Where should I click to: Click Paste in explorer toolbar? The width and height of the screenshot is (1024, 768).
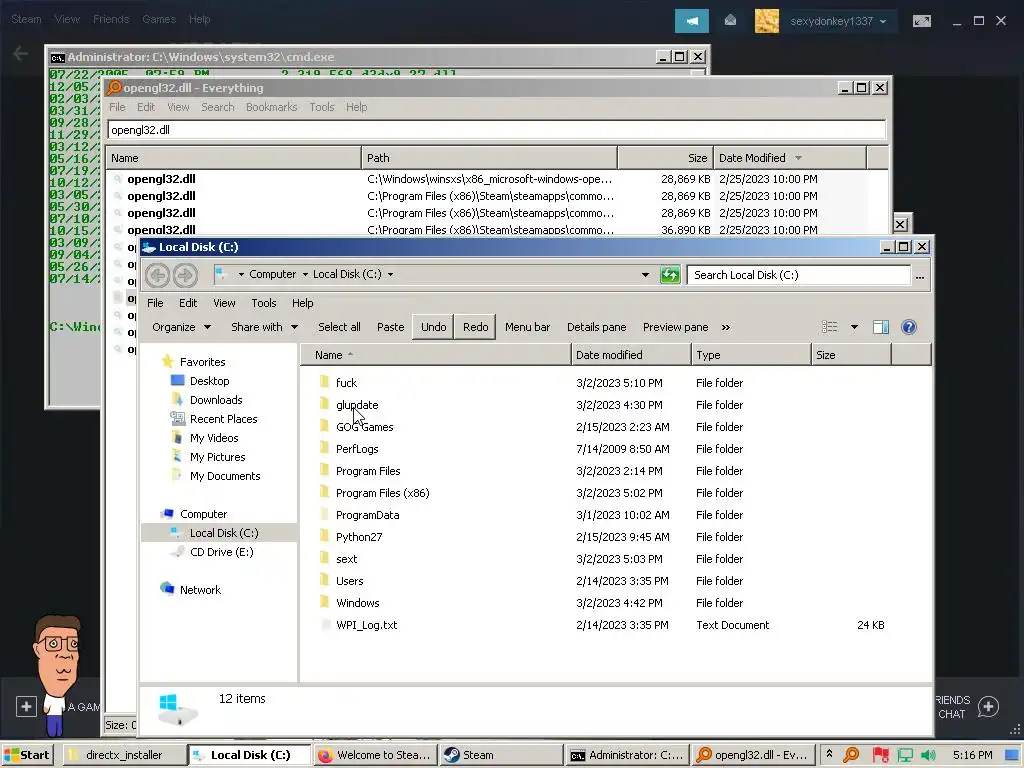pyautogui.click(x=391, y=327)
